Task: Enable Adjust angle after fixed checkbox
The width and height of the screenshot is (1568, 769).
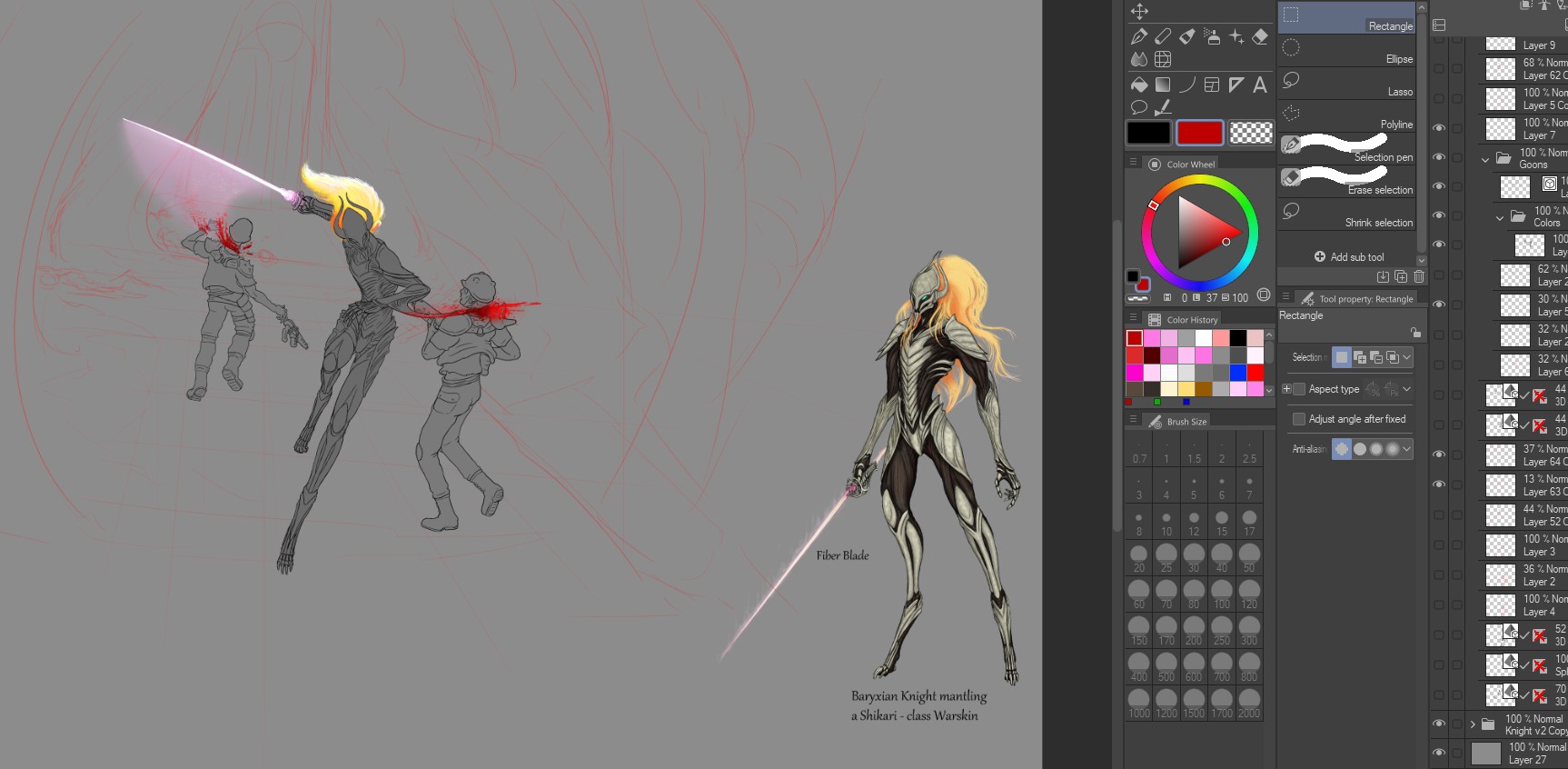Action: 1299,419
